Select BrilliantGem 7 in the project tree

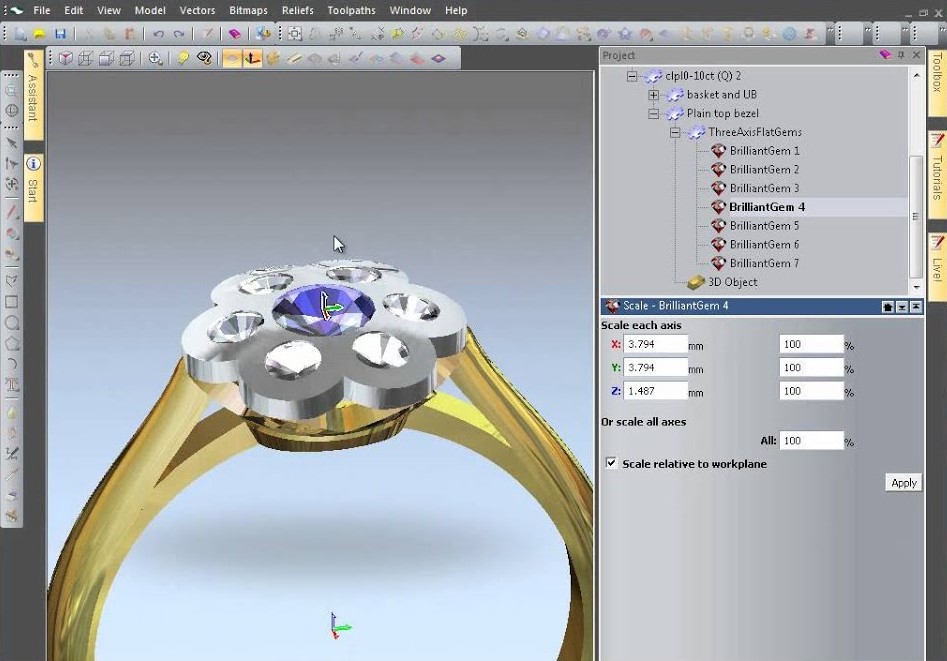point(762,262)
